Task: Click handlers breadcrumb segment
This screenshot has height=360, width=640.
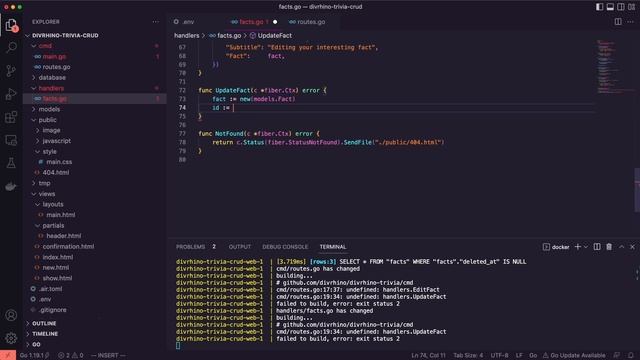Action: [187, 36]
